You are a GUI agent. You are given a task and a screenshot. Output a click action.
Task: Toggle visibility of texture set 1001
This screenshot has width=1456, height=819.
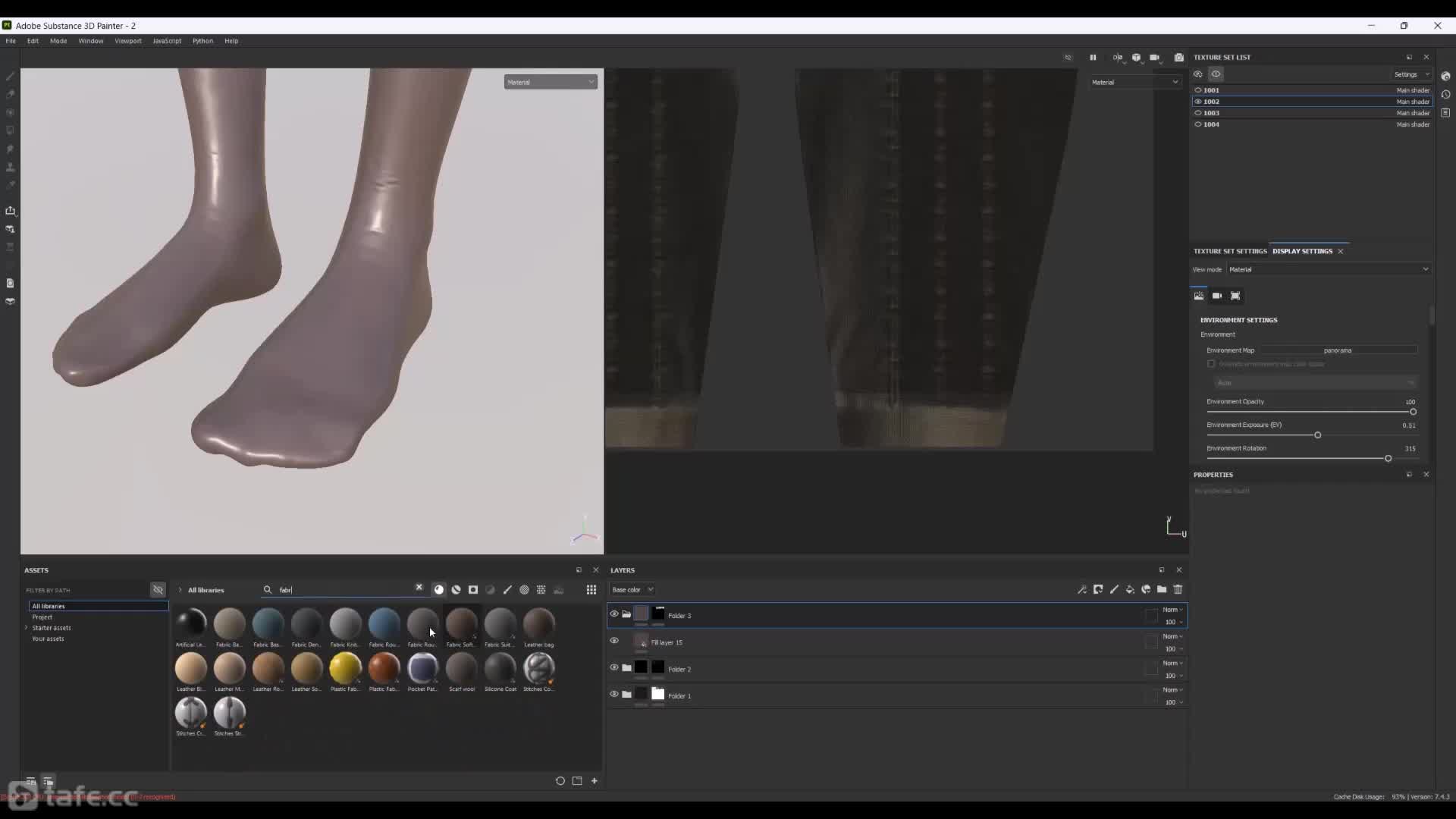point(1198,90)
